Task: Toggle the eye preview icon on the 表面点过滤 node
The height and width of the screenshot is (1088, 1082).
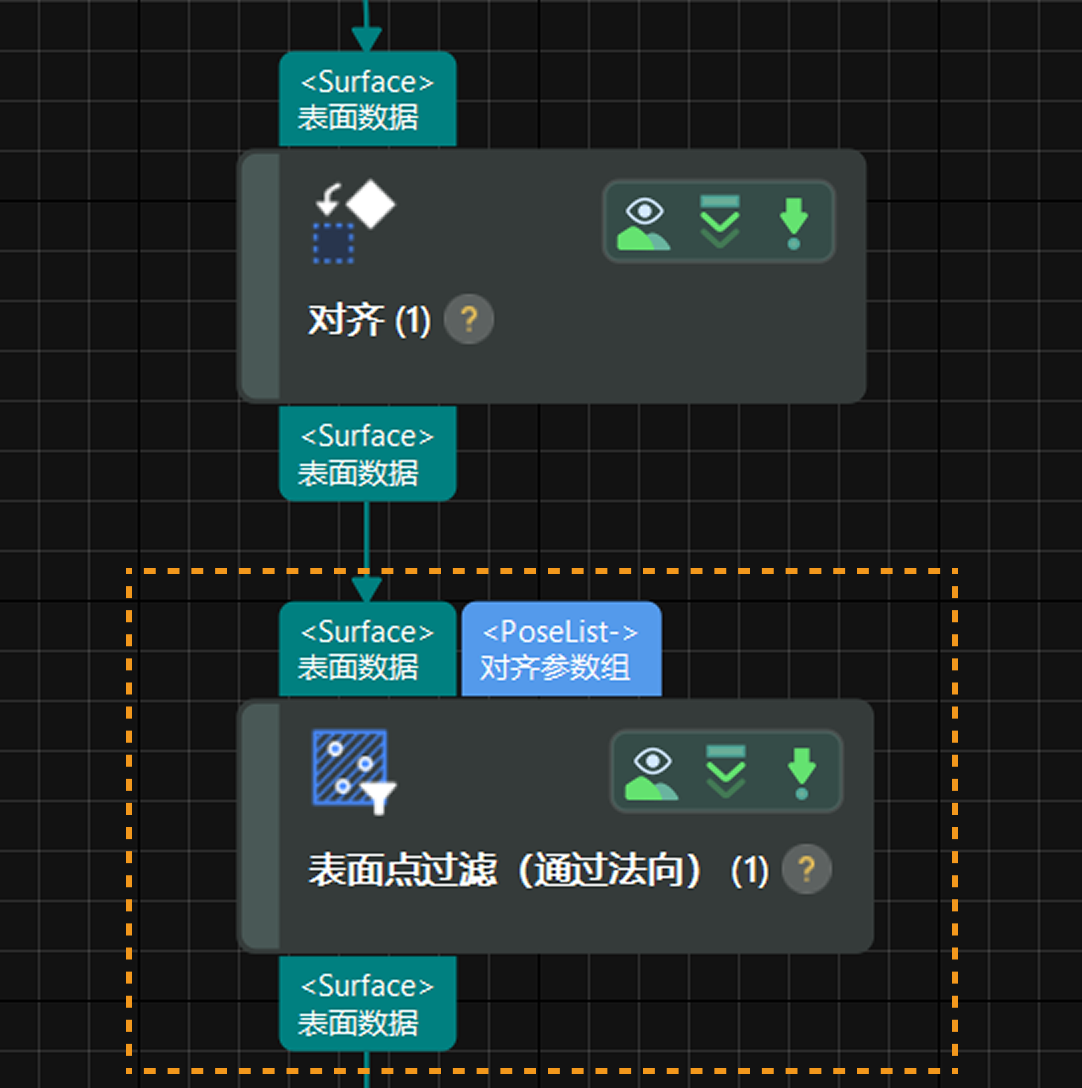Action: (652, 774)
